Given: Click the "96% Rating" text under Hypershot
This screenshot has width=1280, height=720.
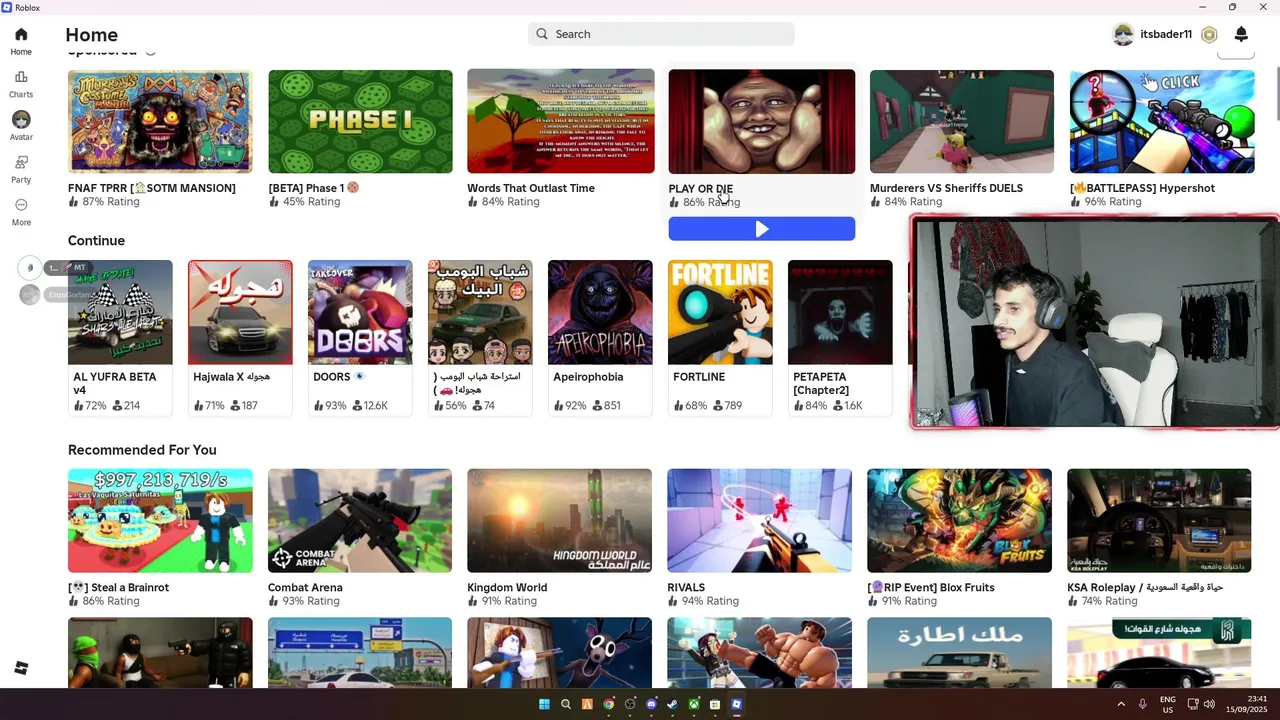Looking at the screenshot, I should [x=1112, y=202].
